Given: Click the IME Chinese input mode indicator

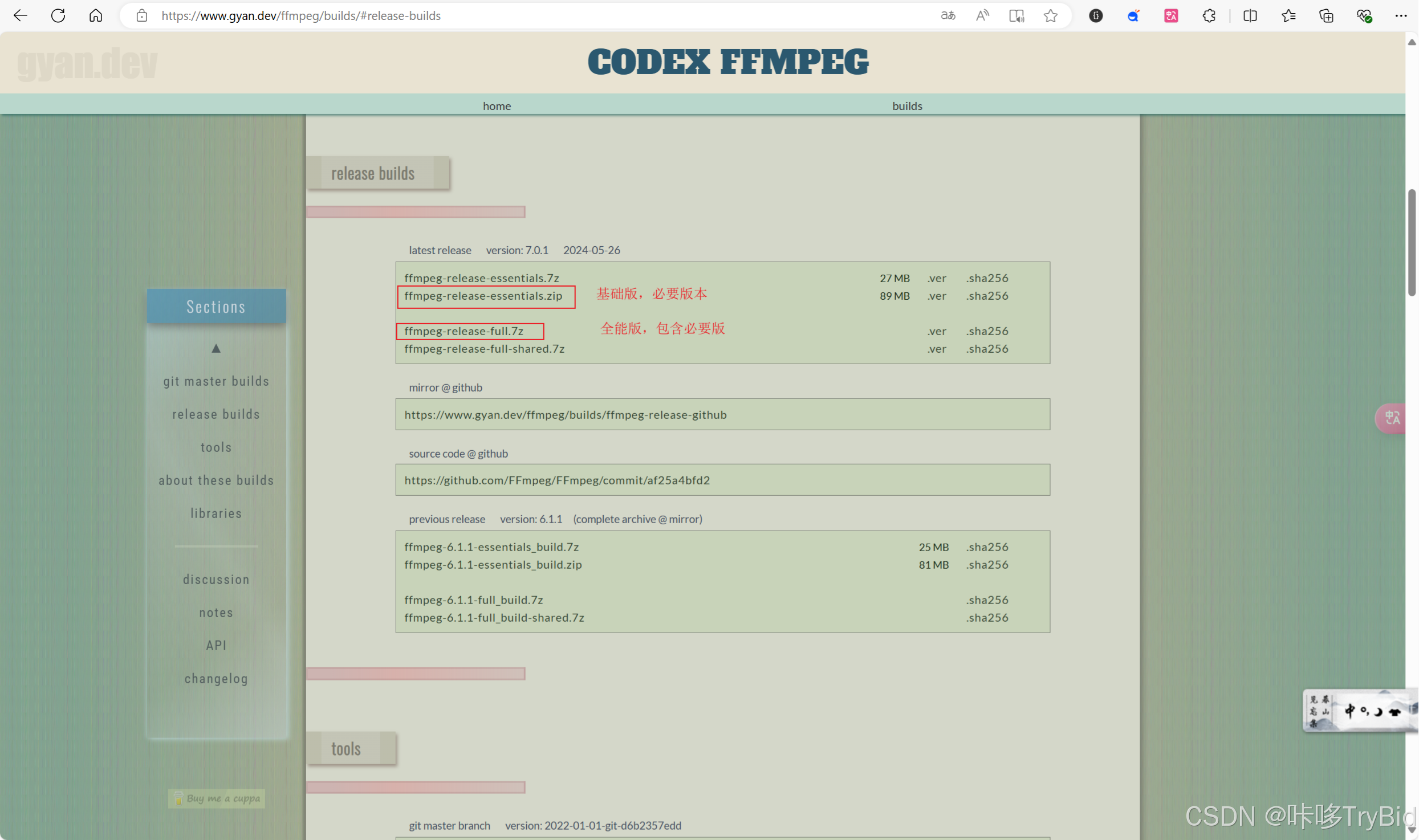Looking at the screenshot, I should tap(1349, 711).
